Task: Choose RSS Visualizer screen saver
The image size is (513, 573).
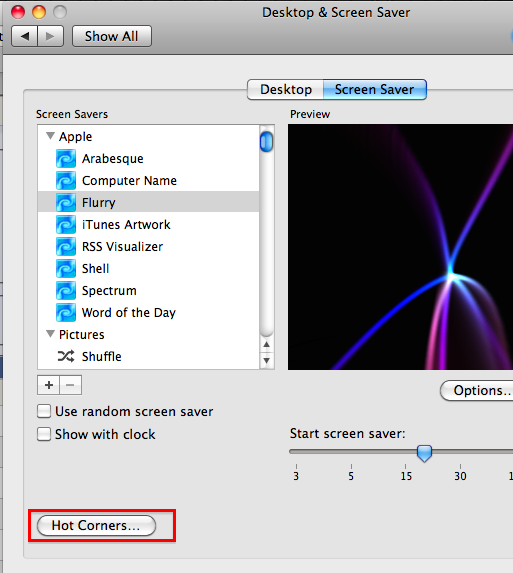Action: tap(122, 247)
